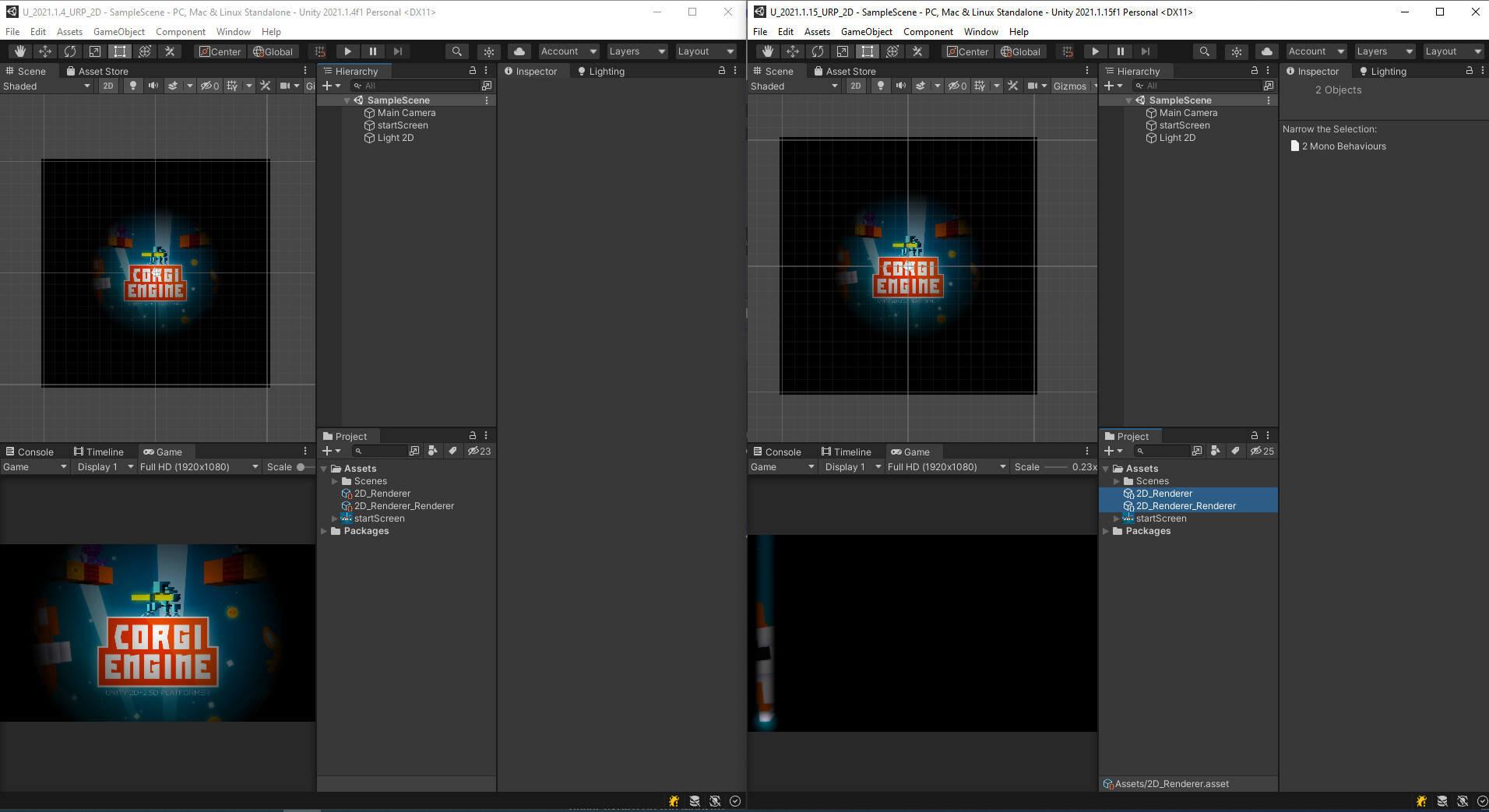Viewport: 1489px width, 812px height.
Task: Select the Move tool
Action: pos(44,51)
